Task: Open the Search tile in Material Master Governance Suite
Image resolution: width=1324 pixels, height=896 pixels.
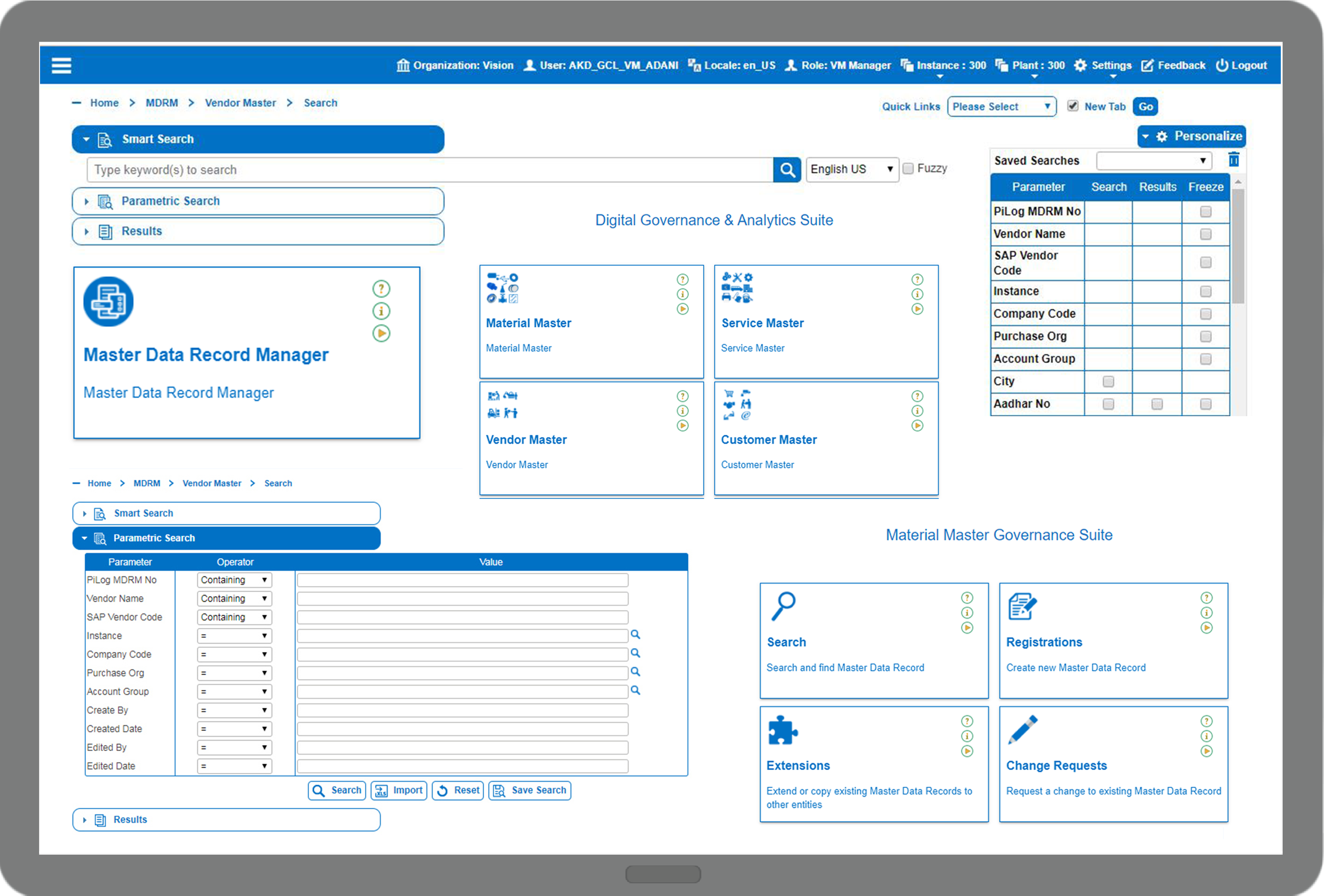Action: [x=786, y=642]
